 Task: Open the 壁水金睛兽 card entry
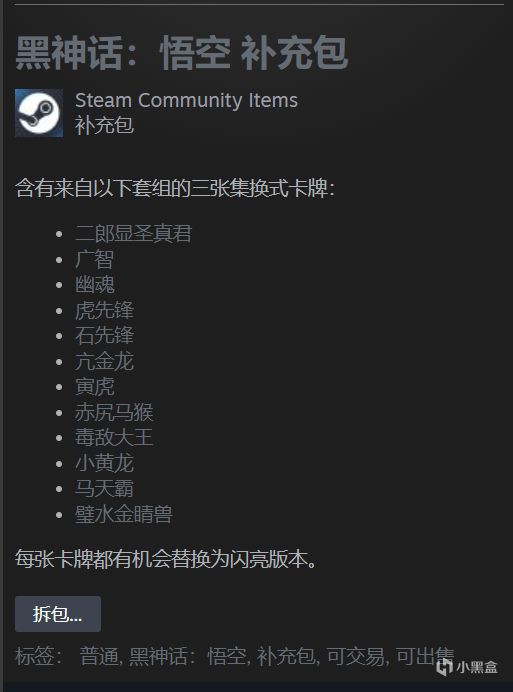point(124,514)
